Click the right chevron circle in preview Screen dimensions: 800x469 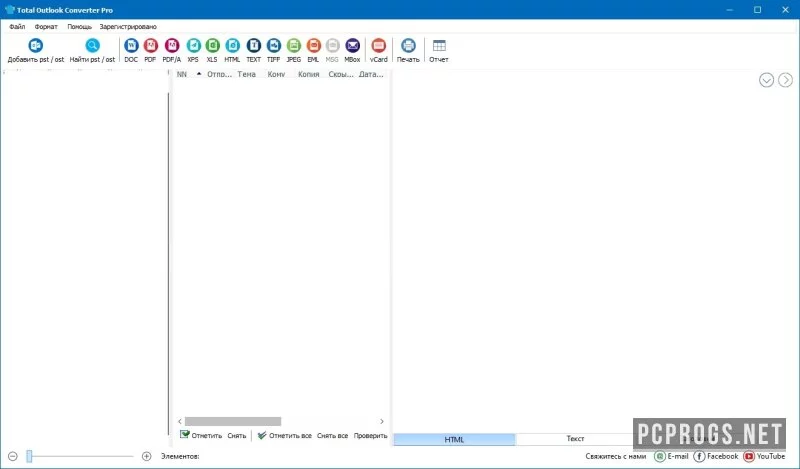pos(786,80)
